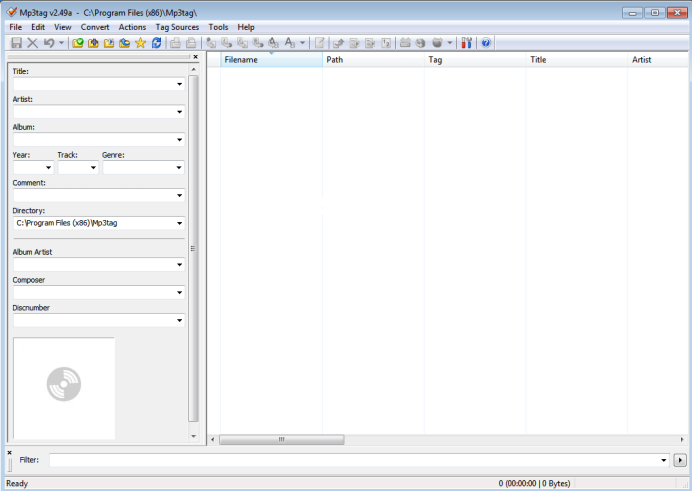Click the Tag - Tag convert icon
Image resolution: width=692 pixels, height=491 pixels.
pyautogui.click(x=274, y=43)
